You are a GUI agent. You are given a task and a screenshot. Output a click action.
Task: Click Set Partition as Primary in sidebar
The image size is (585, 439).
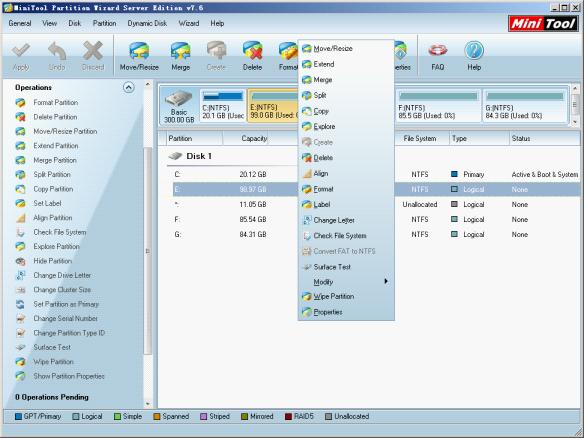57,304
